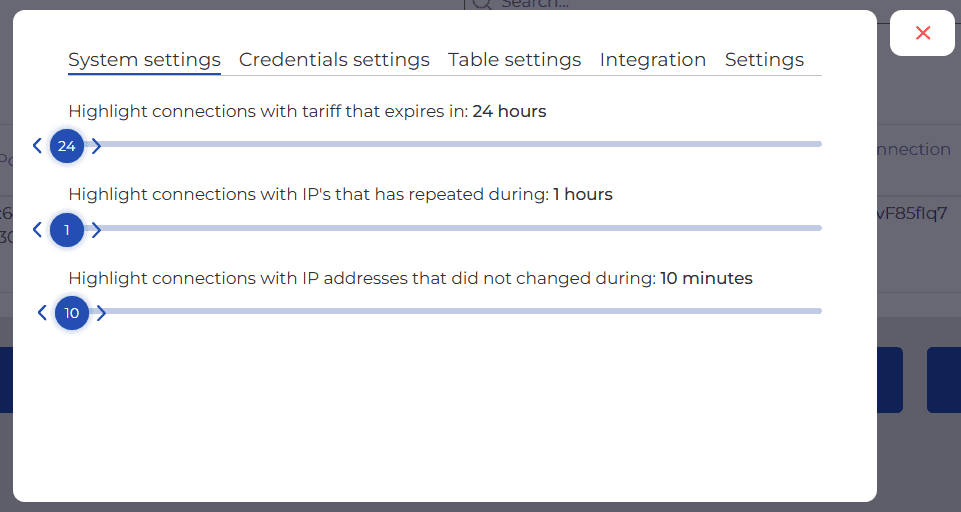
Task: Go to the Table settings tab
Action: coord(514,60)
